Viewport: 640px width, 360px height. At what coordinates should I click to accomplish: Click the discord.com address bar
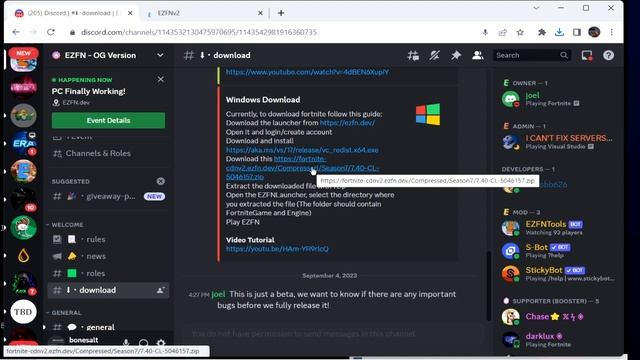198,32
